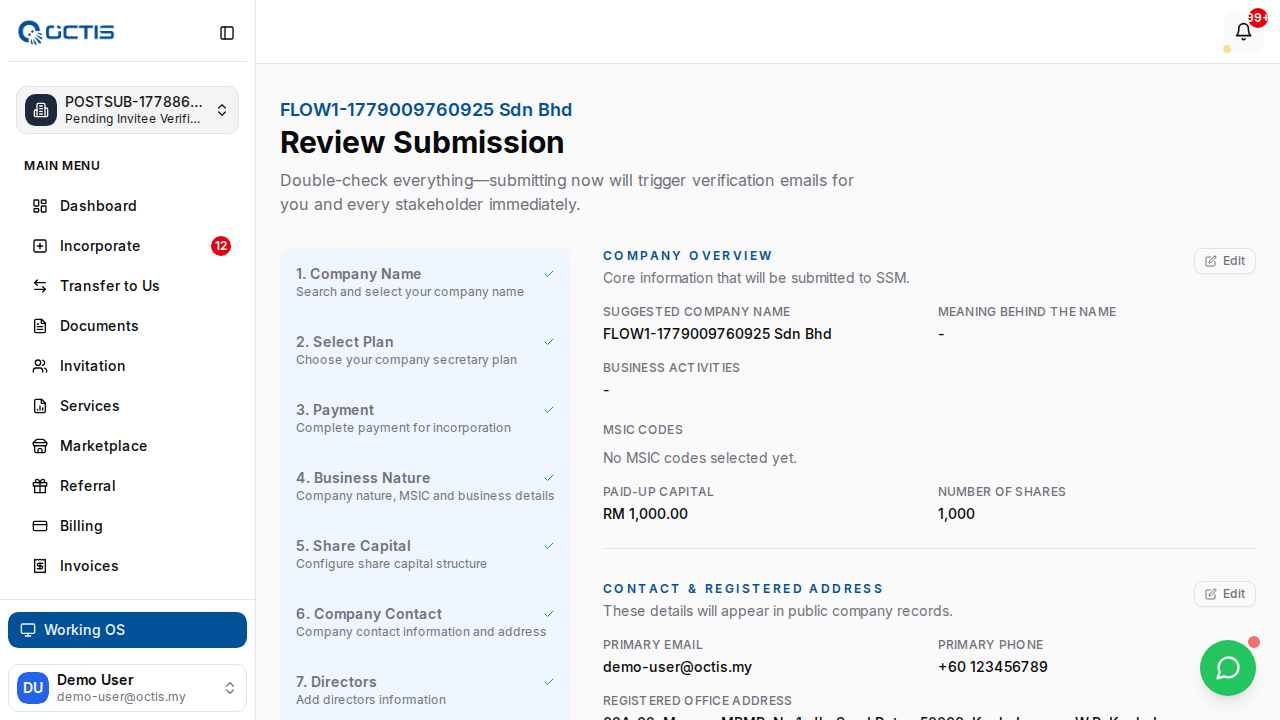
Task: Open Invitation menu item
Action: pyautogui.click(x=127, y=366)
